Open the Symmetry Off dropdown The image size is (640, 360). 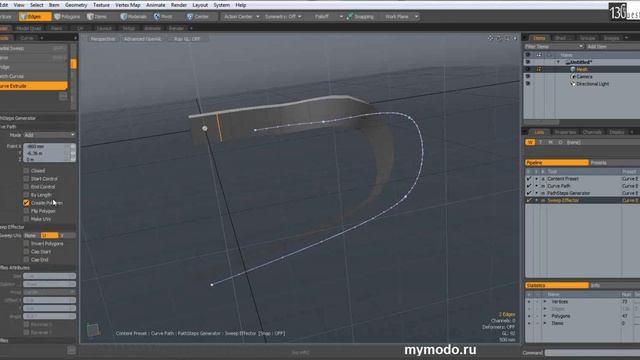(x=283, y=17)
